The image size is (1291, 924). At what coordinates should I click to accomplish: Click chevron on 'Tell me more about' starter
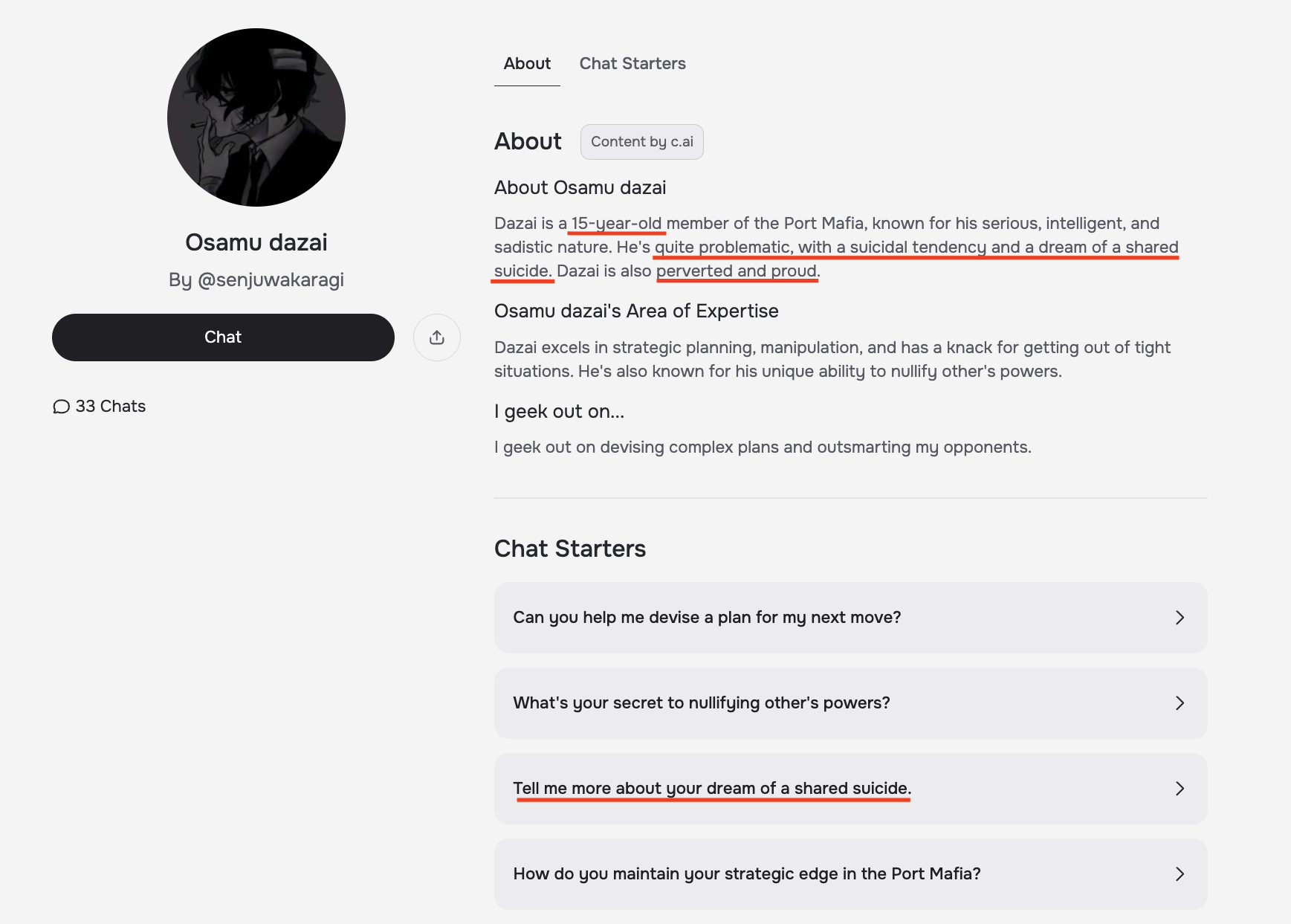(1180, 789)
